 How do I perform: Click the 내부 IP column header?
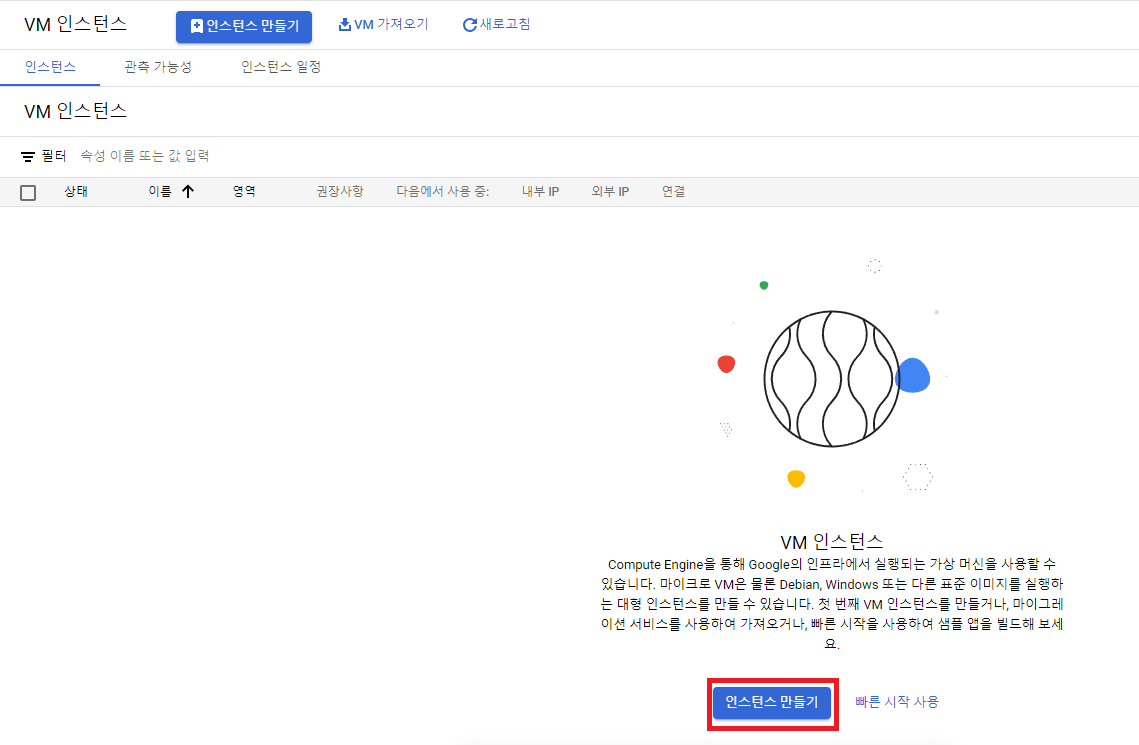coord(540,192)
